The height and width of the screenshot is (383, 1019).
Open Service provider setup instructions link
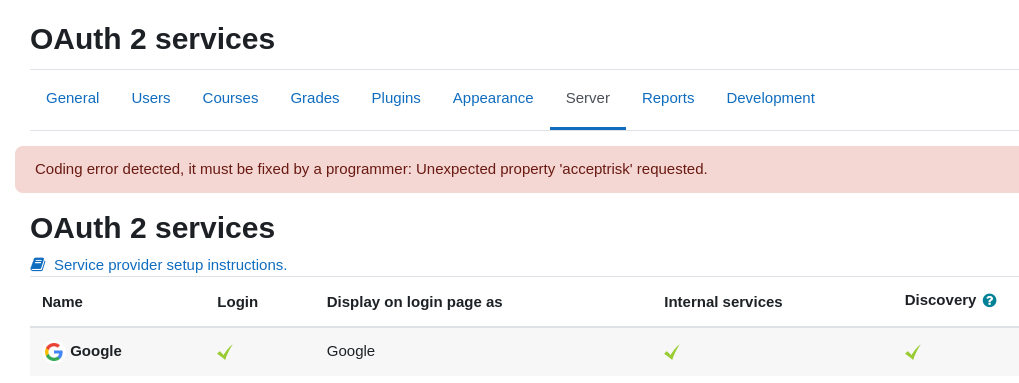(170, 265)
